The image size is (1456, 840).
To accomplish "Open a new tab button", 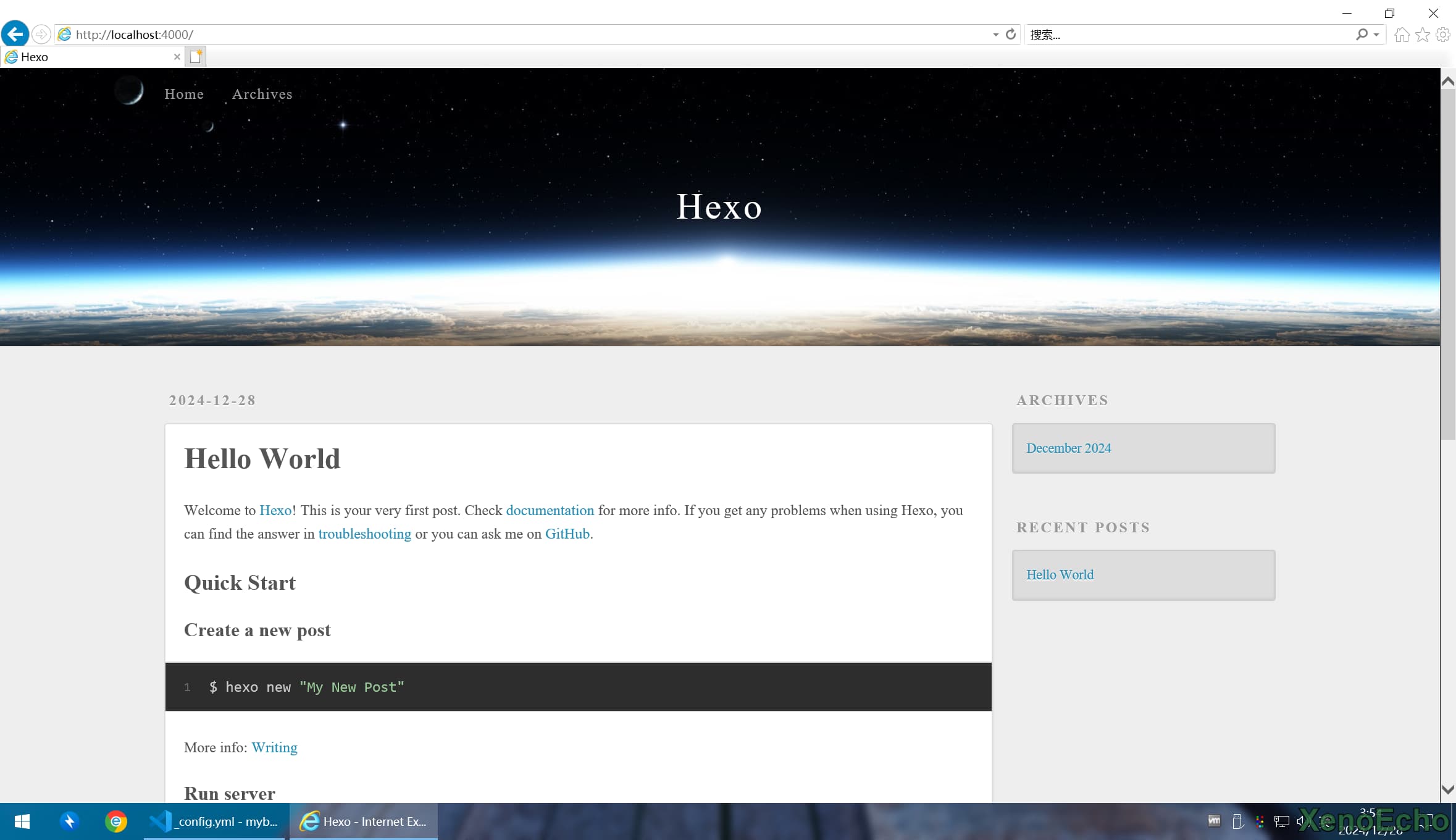I will coord(196,57).
